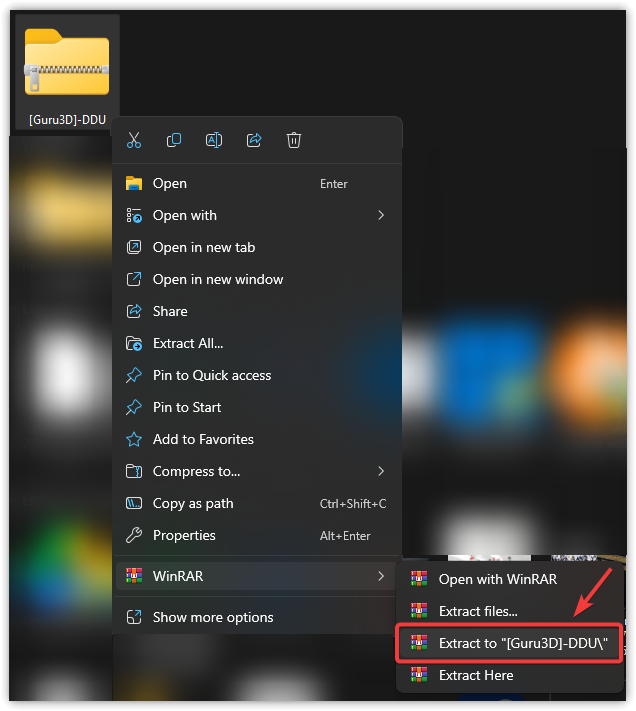Choose Extract All... option
This screenshot has width=636, height=711.
[x=257, y=344]
